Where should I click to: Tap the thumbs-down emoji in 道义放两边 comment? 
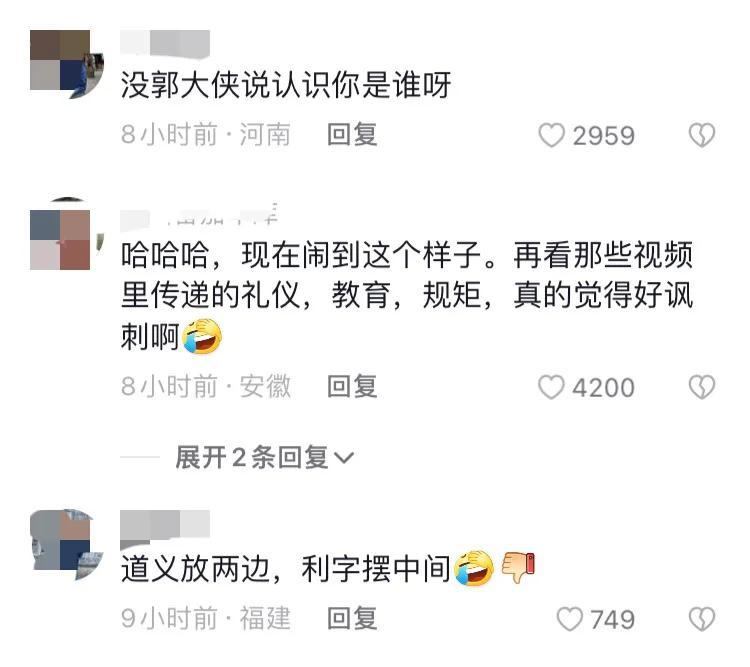tap(518, 567)
